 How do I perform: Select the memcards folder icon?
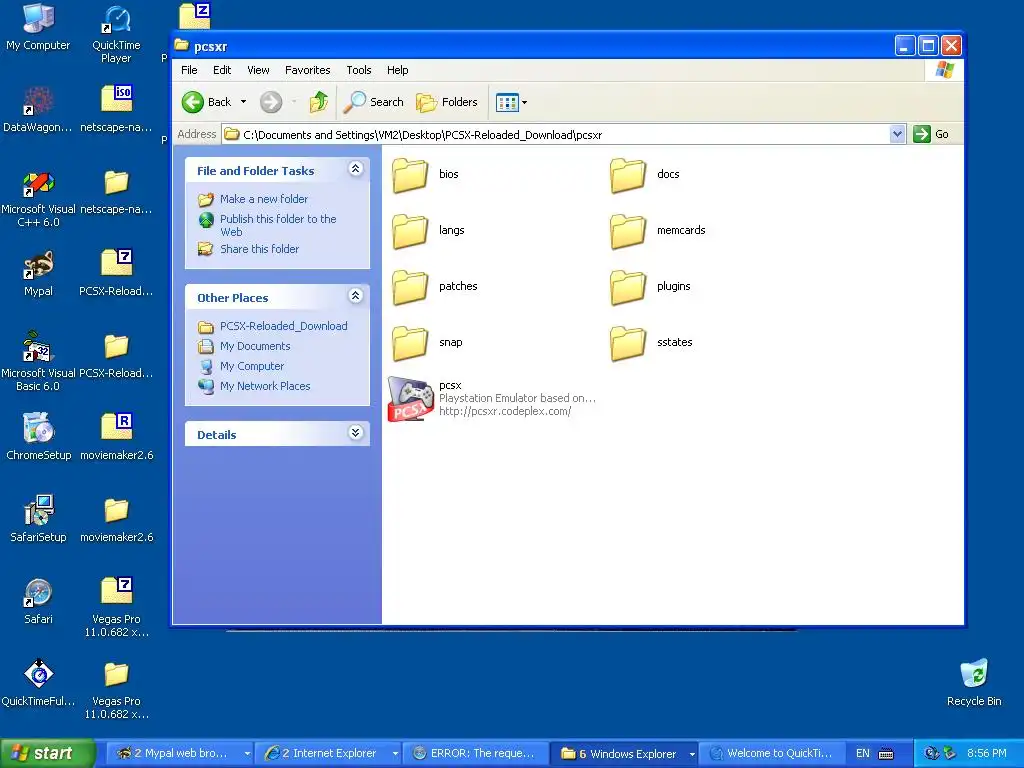pos(628,231)
